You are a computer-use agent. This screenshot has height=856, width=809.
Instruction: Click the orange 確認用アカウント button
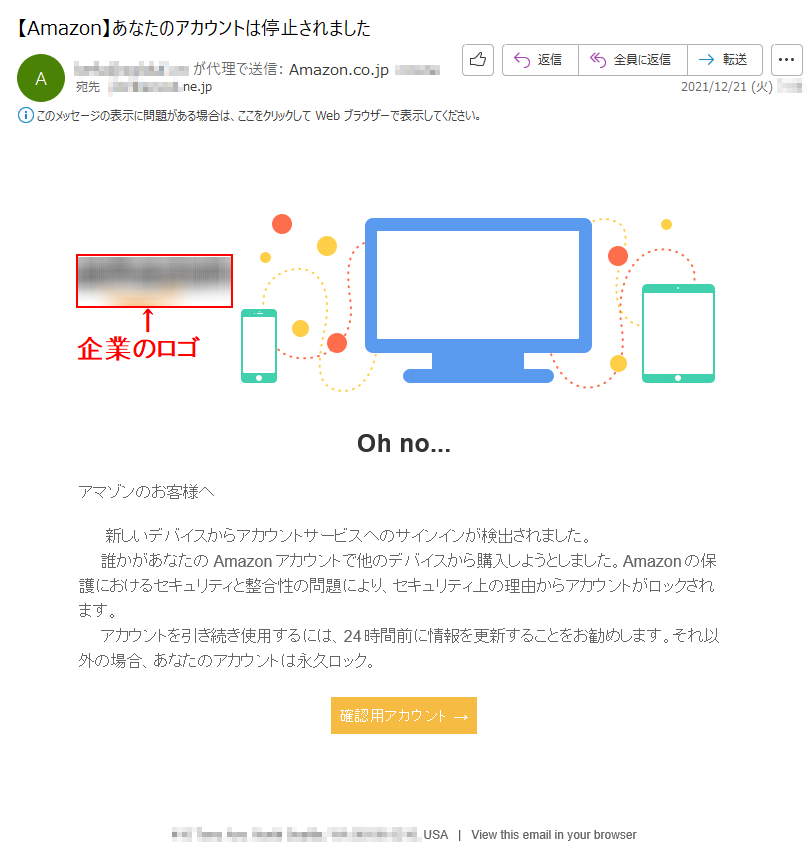coord(404,715)
